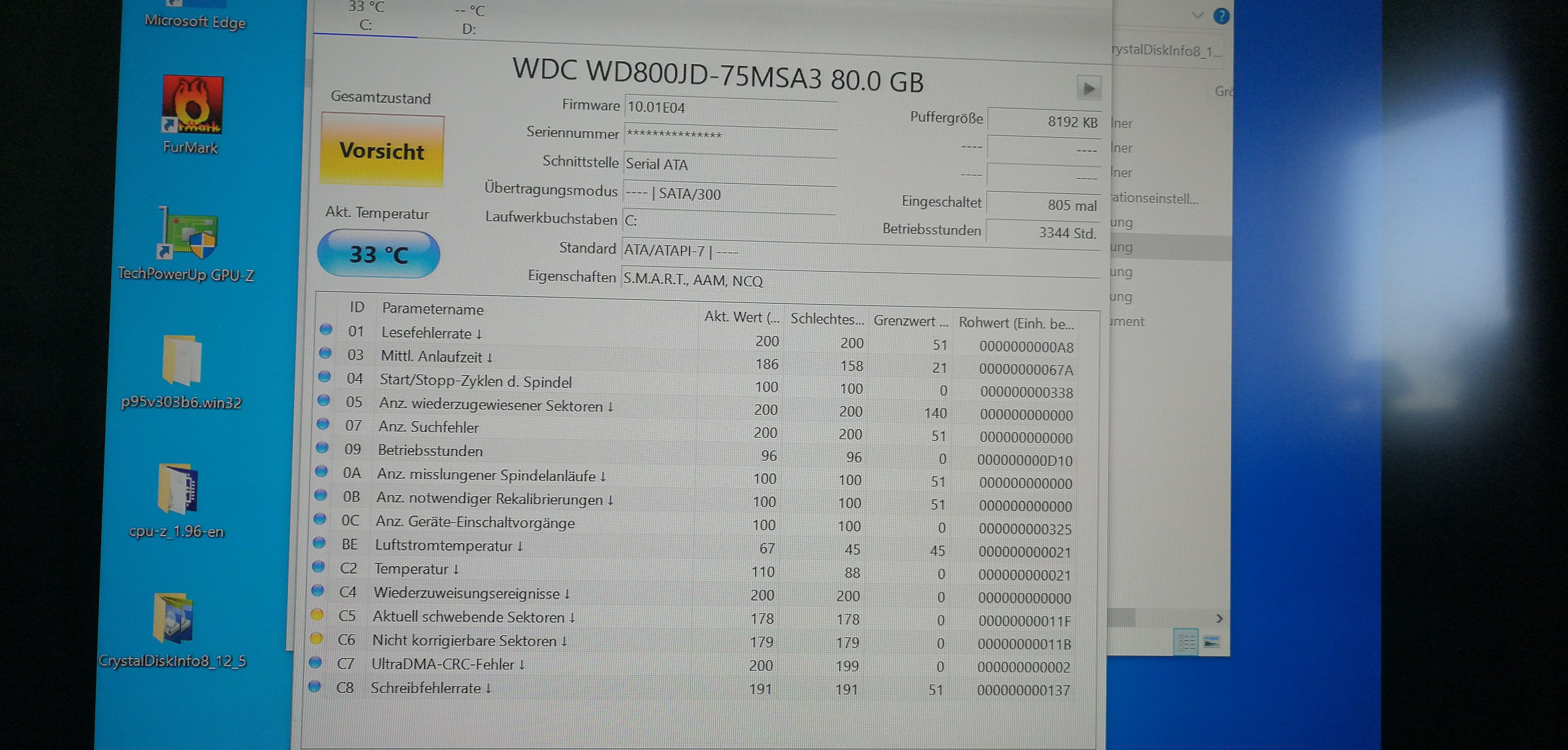Click the Microsoft Edge desktop shortcut
This screenshot has height=750, width=1568.
(x=195, y=21)
